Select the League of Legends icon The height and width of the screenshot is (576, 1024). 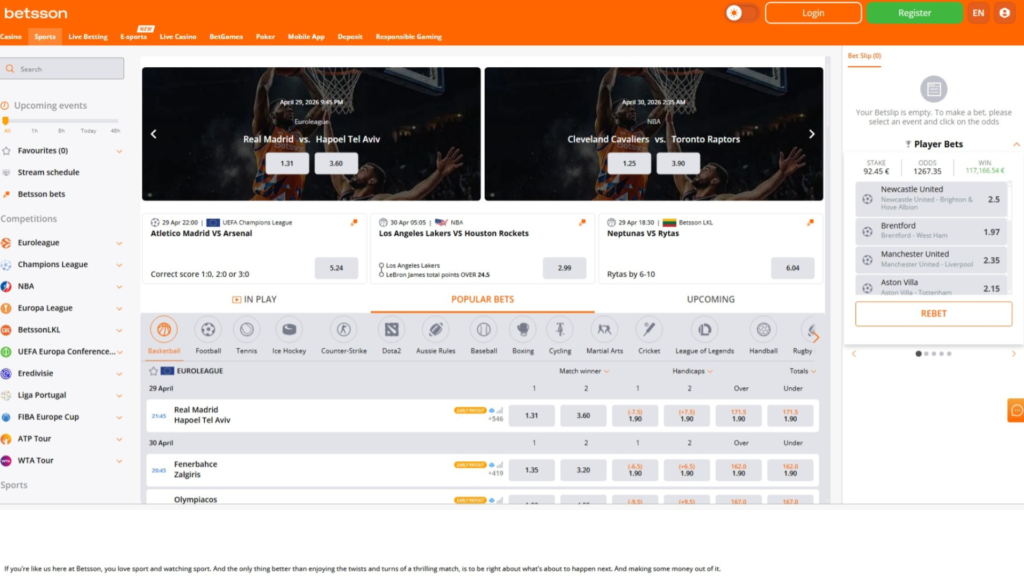coord(704,330)
